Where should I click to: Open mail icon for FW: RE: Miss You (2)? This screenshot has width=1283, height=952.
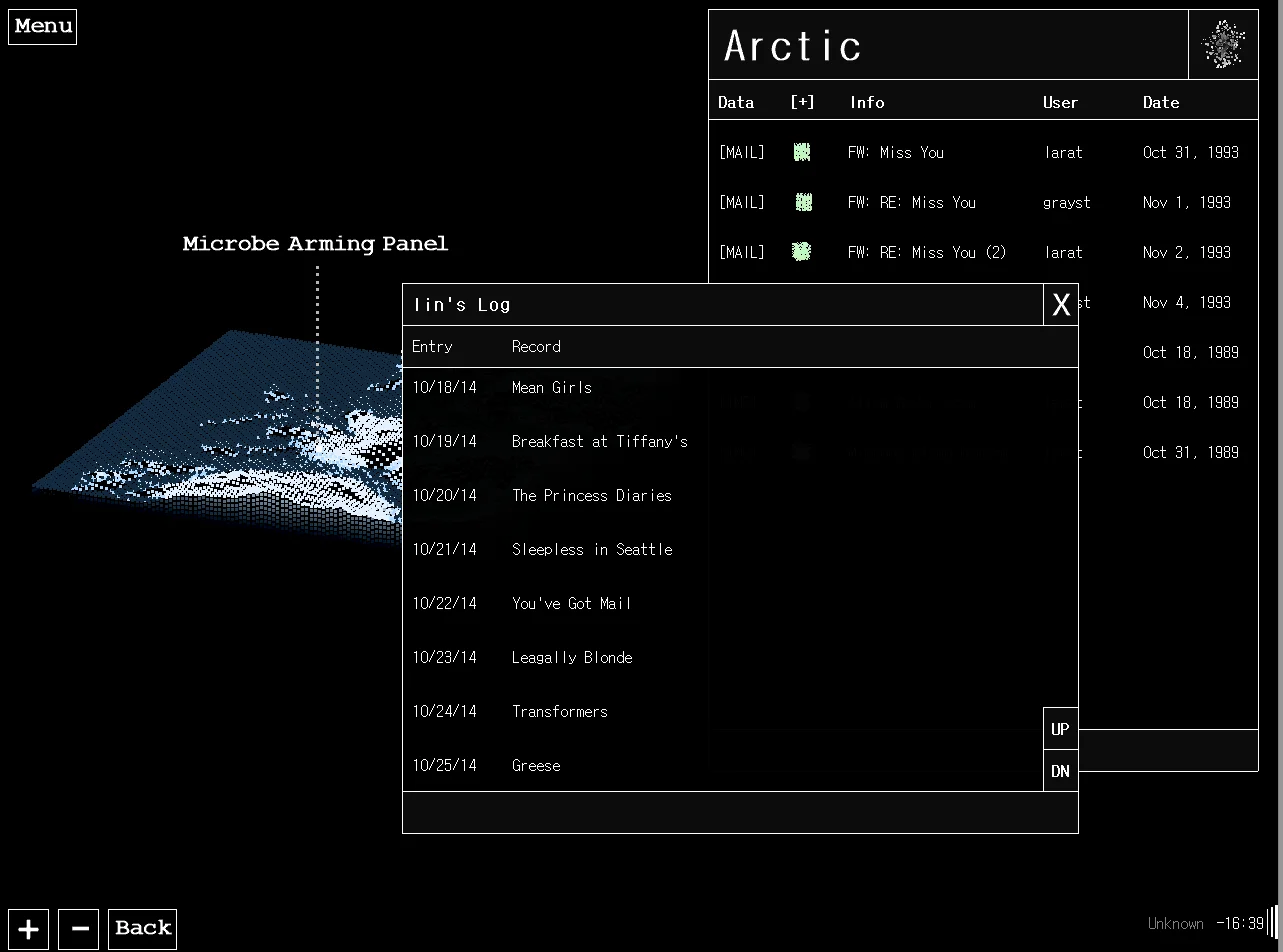(800, 252)
